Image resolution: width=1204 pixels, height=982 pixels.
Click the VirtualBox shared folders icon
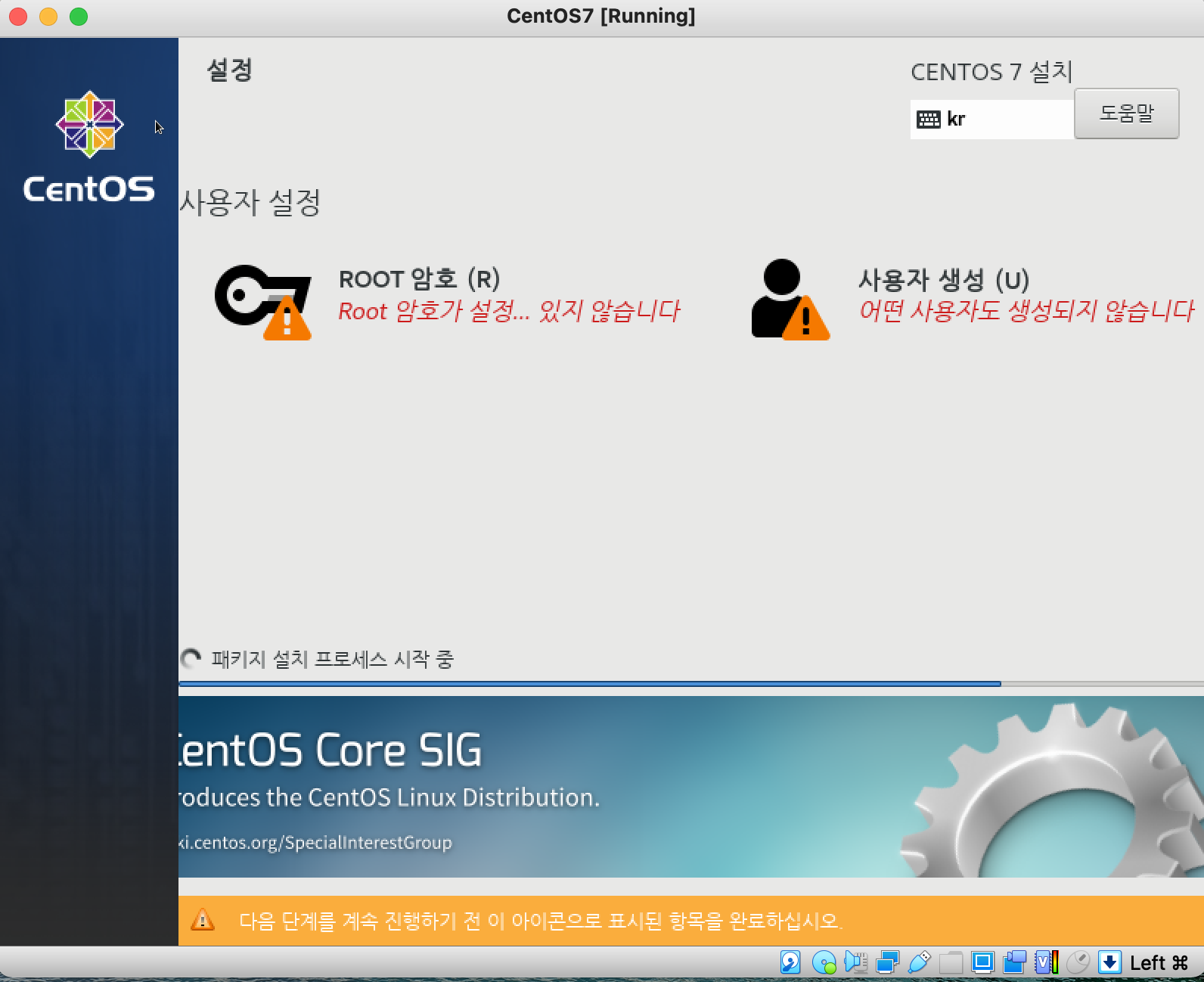951,963
